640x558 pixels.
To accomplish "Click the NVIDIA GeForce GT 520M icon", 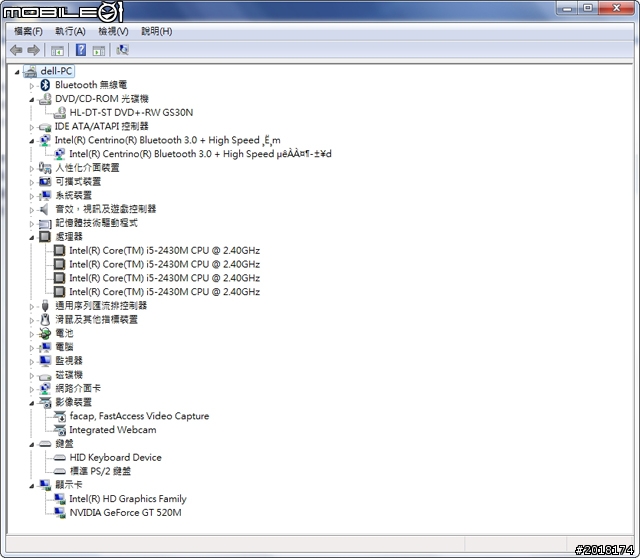I will pyautogui.click(x=60, y=513).
